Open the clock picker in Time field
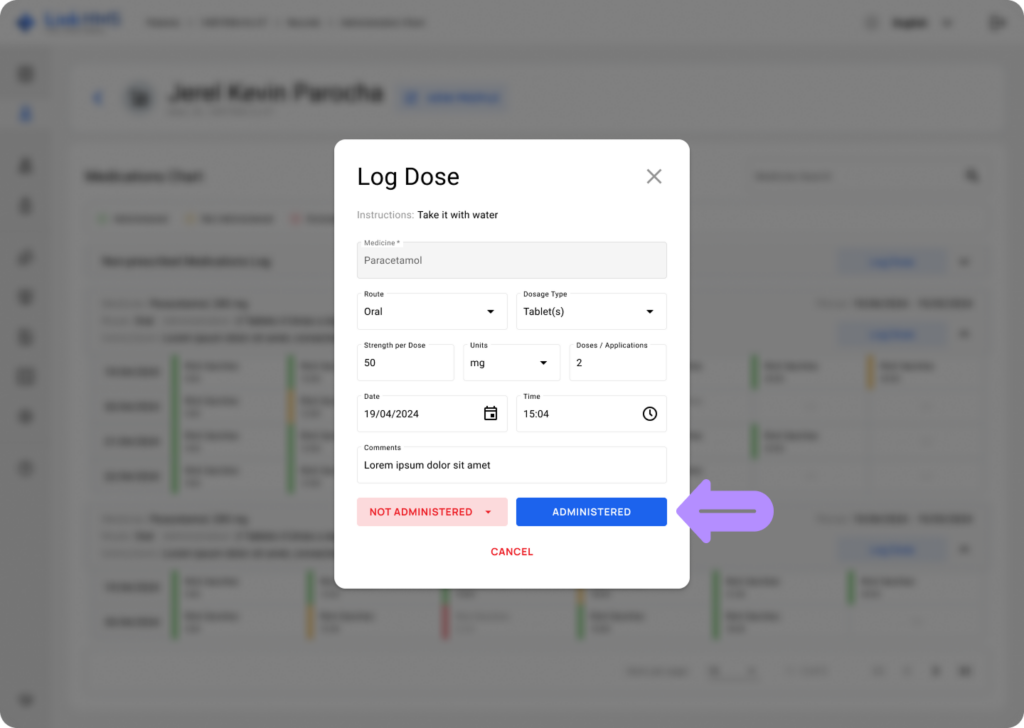This screenshot has height=728, width=1024. (649, 413)
